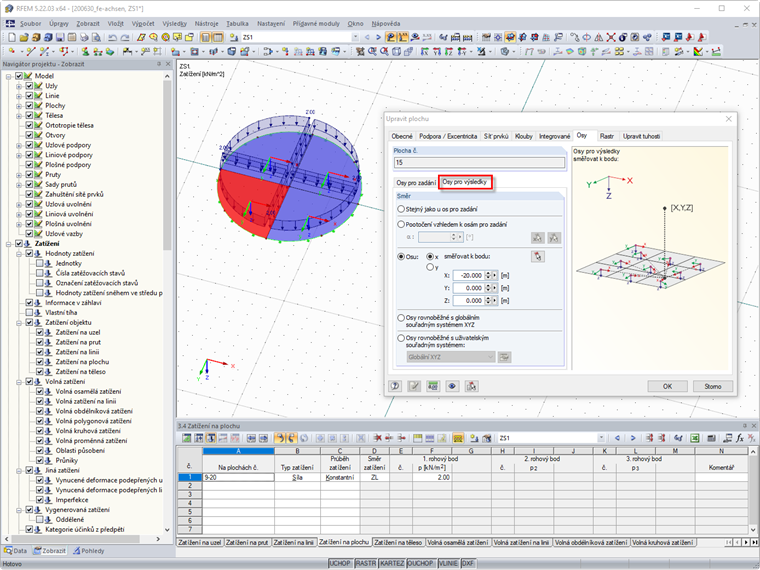Click the previous load case arrow in the top toolbar
760x570 pixels.
(367, 37)
